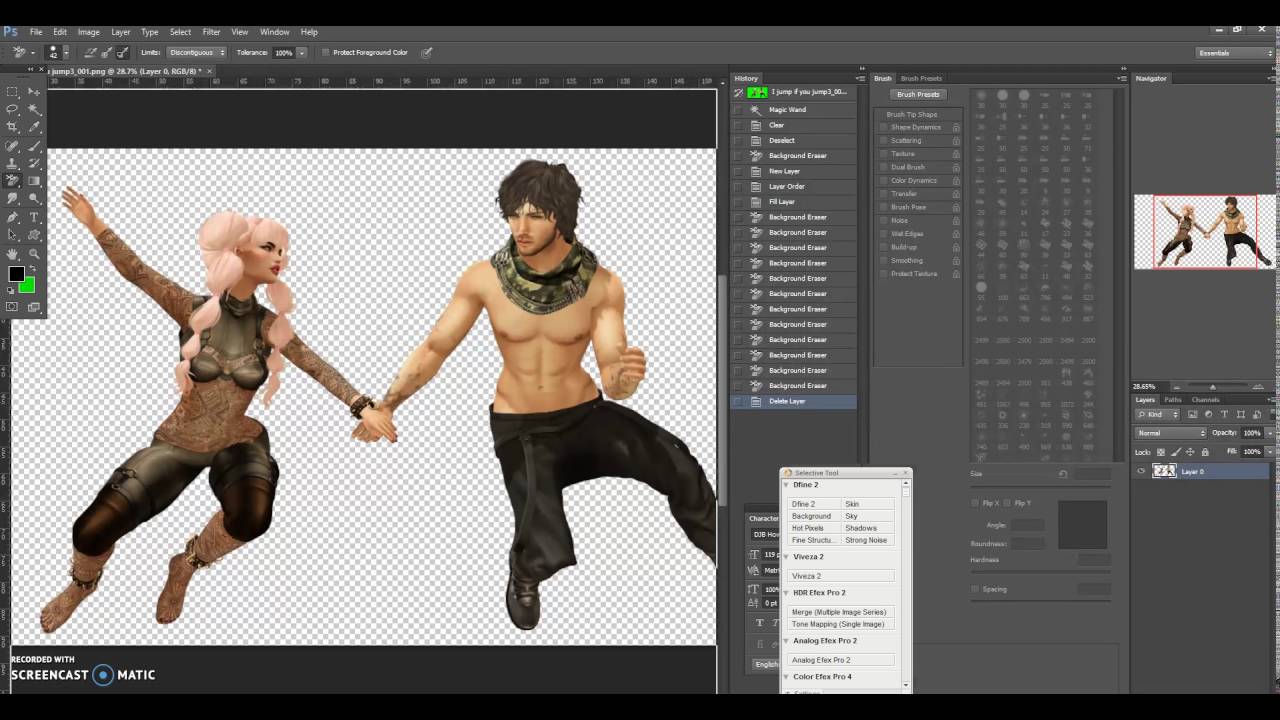This screenshot has width=1280, height=720.
Task: Select the Gradient tool
Action: click(x=34, y=181)
